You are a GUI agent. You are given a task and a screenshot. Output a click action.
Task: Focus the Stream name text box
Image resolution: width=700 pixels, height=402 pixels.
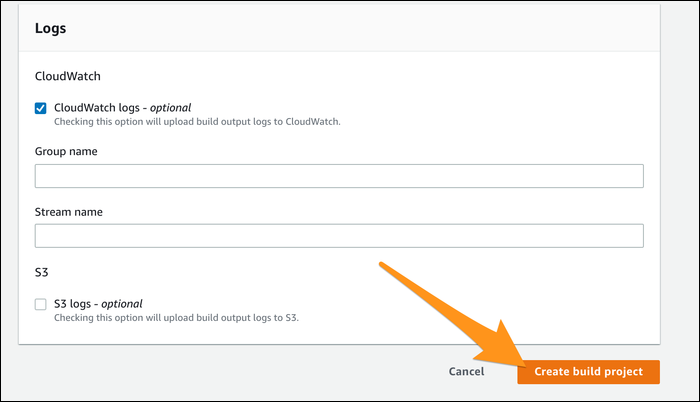click(338, 236)
